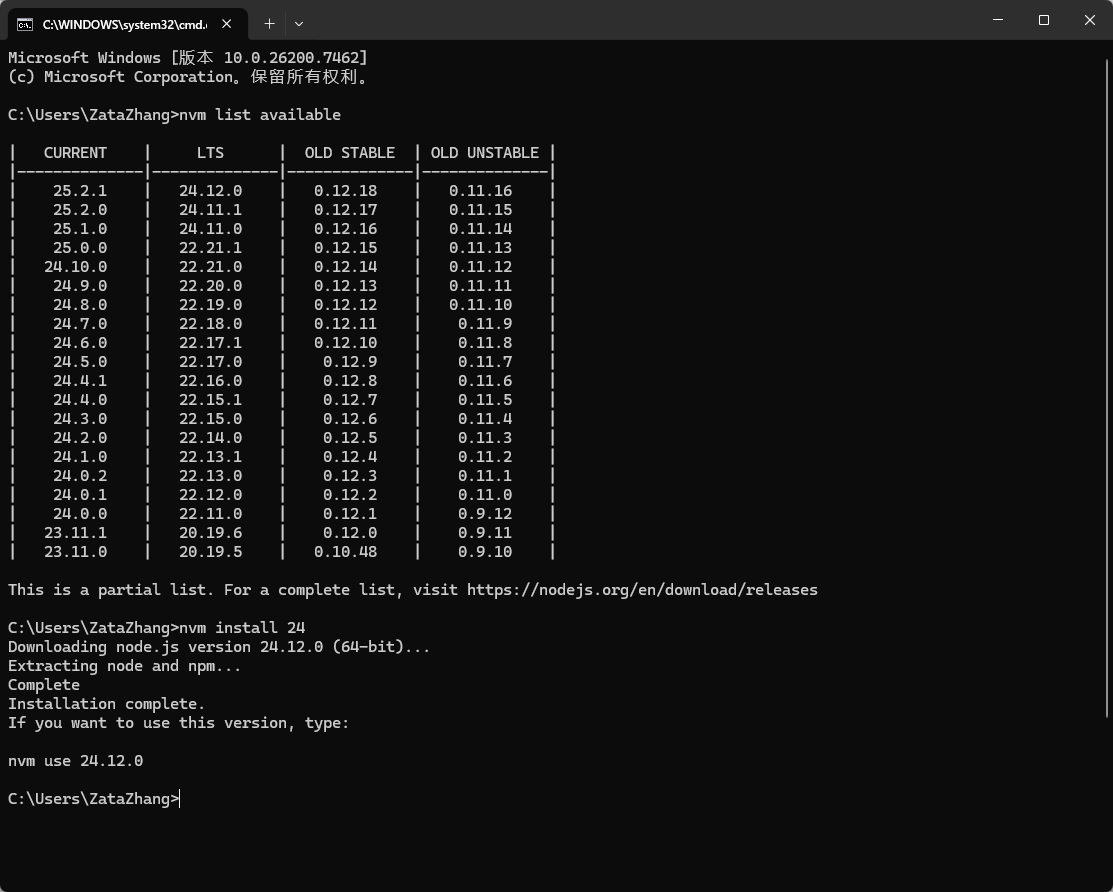Viewport: 1113px width, 892px height.
Task: Click the command prompt cursor on last line
Action: tap(180, 799)
